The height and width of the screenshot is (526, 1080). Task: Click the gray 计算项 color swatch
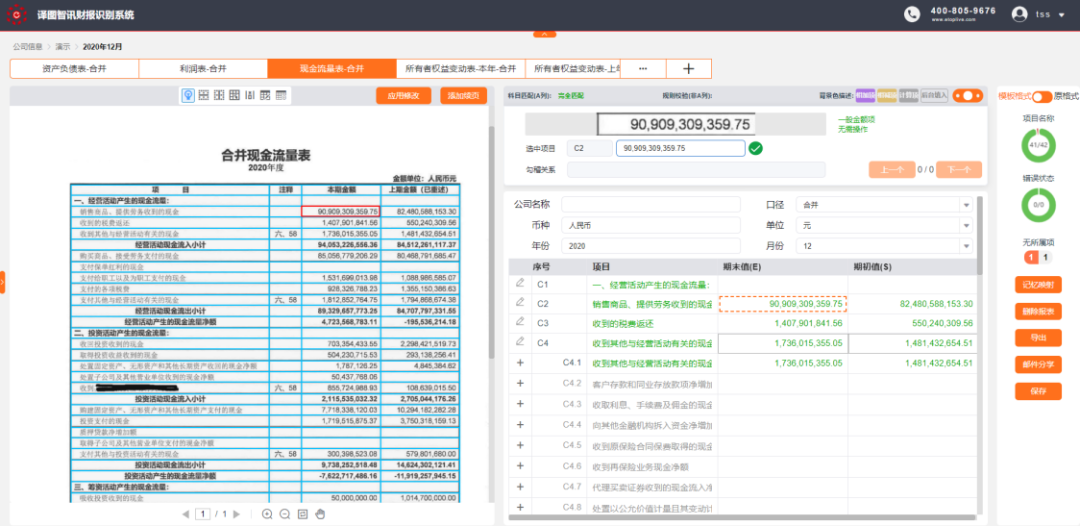click(908, 96)
